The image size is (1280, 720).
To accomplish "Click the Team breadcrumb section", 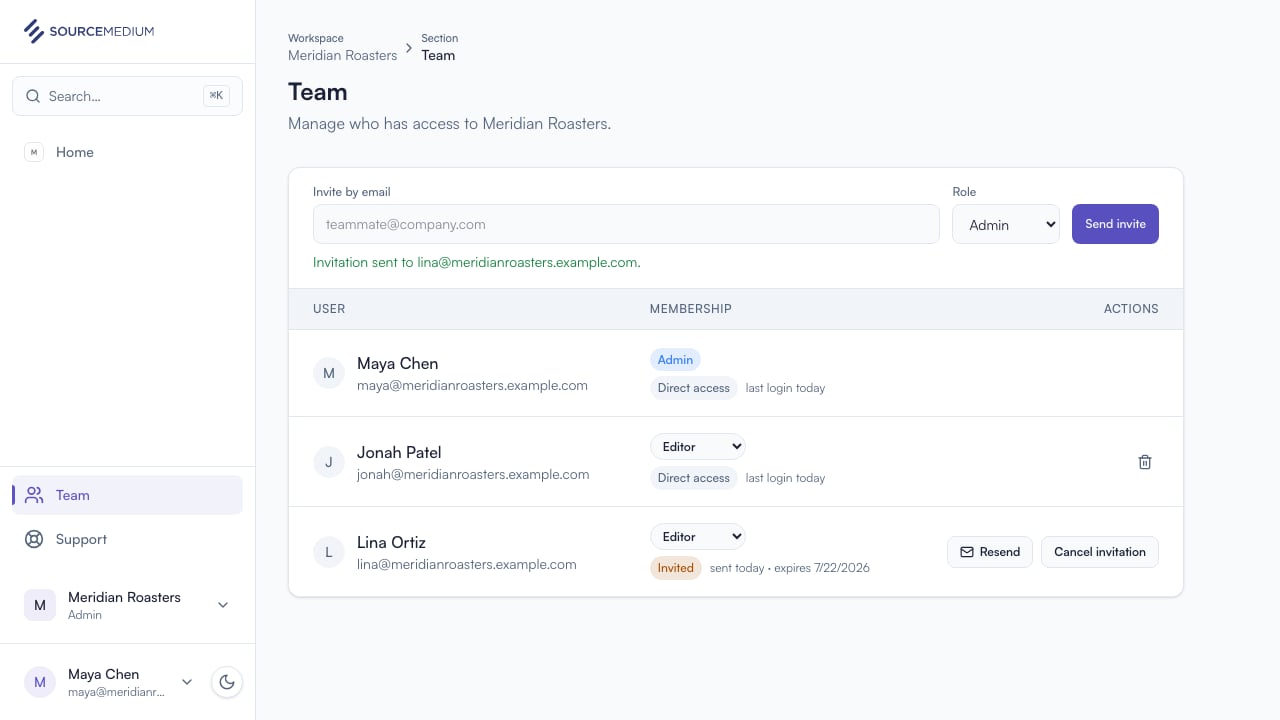I will [438, 55].
